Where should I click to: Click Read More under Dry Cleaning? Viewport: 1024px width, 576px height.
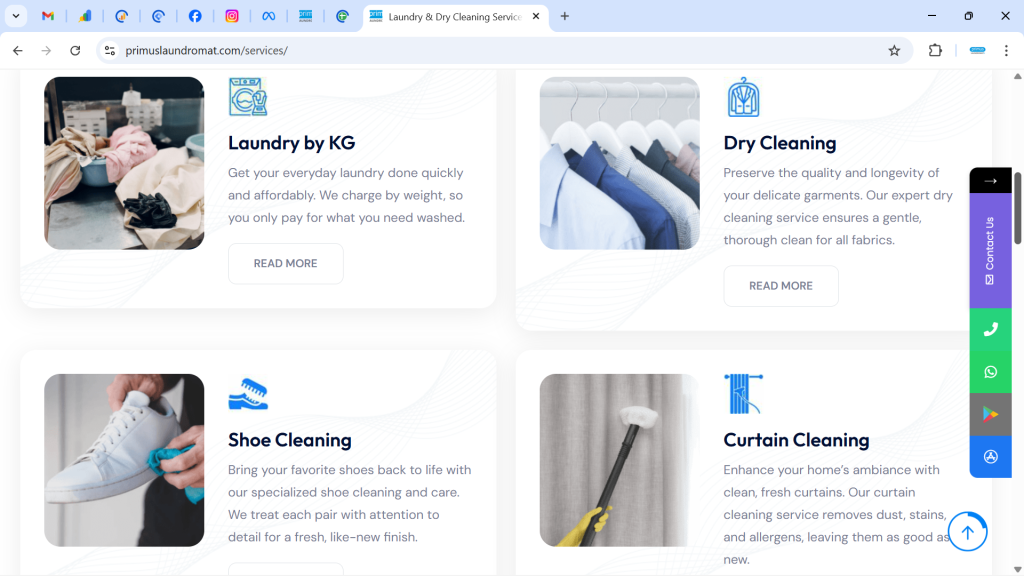(x=780, y=286)
